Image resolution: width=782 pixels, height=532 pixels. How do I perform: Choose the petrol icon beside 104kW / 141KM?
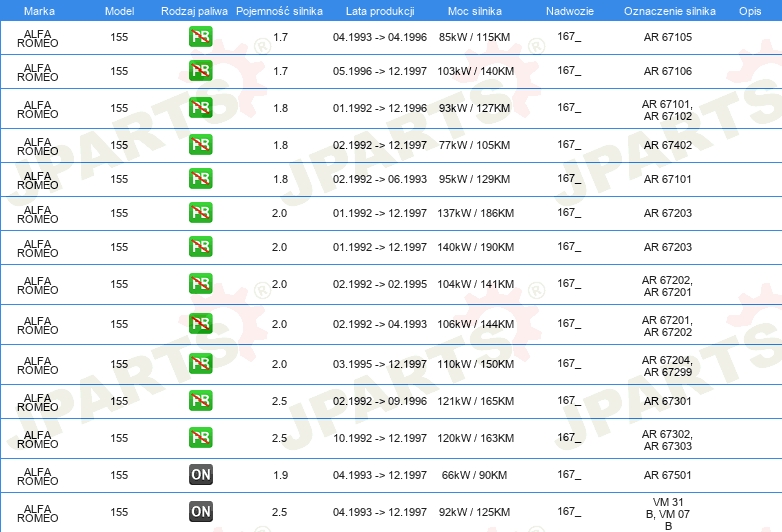(x=200, y=283)
